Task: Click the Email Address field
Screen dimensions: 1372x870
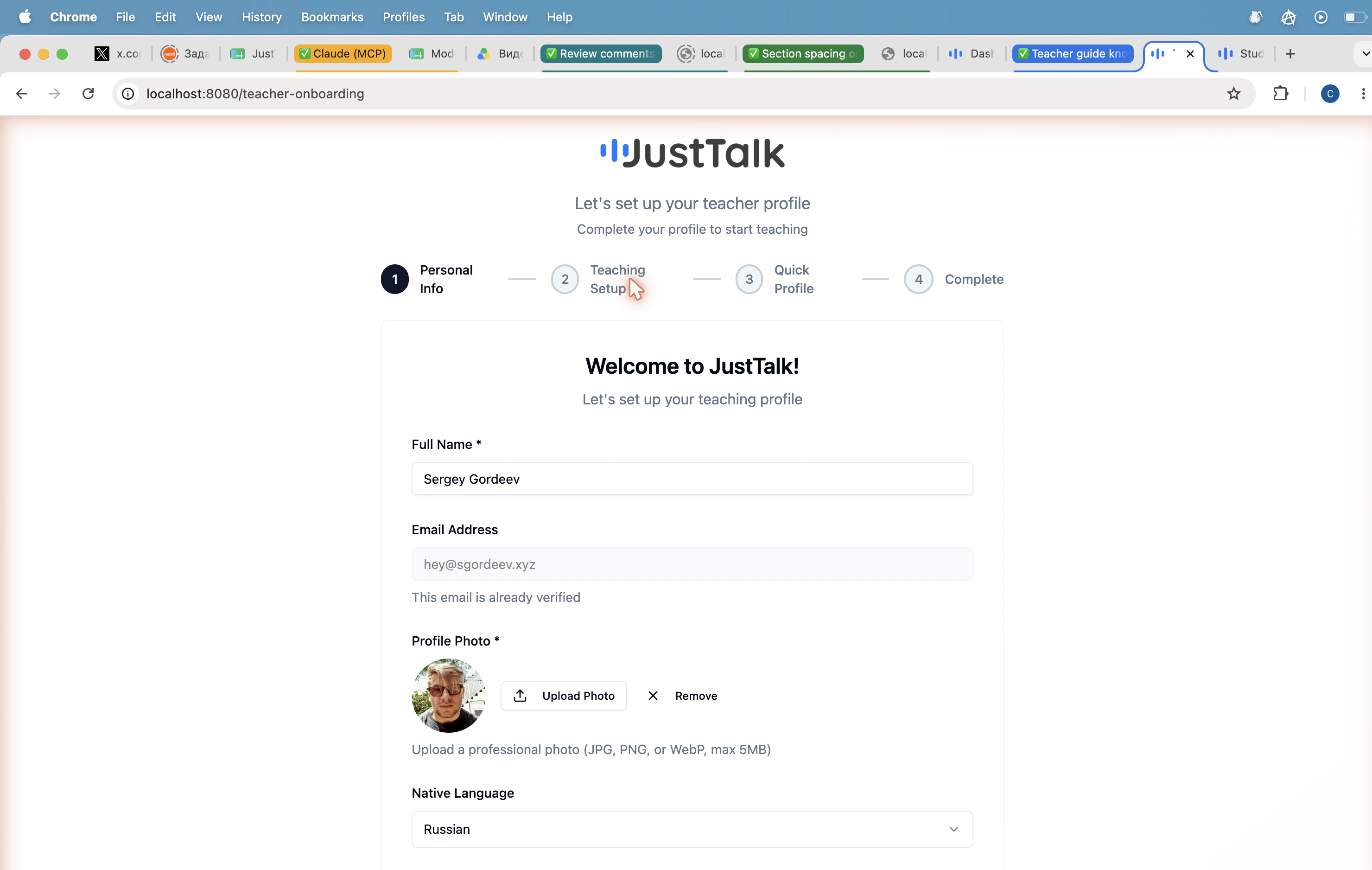Action: point(692,564)
